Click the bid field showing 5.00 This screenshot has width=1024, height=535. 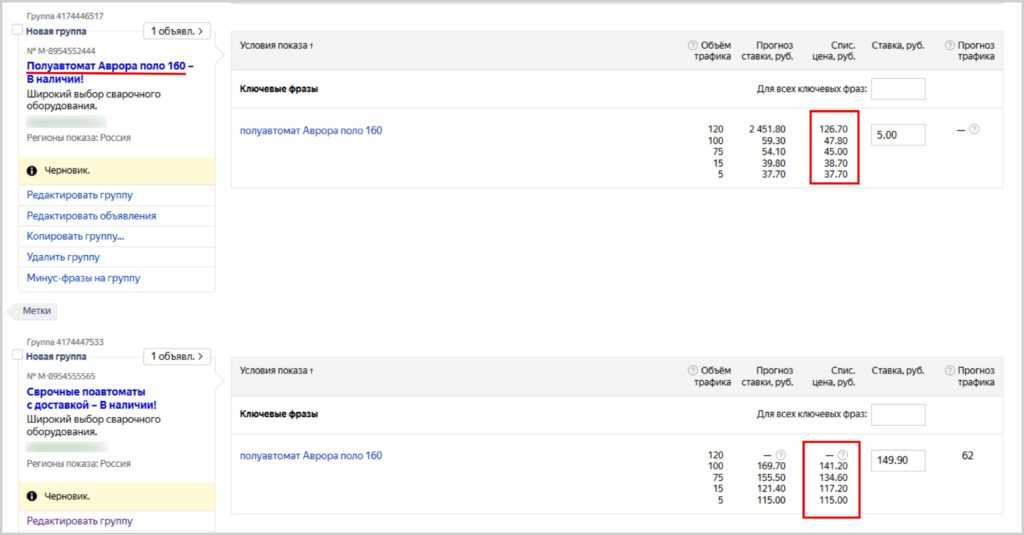[898, 135]
